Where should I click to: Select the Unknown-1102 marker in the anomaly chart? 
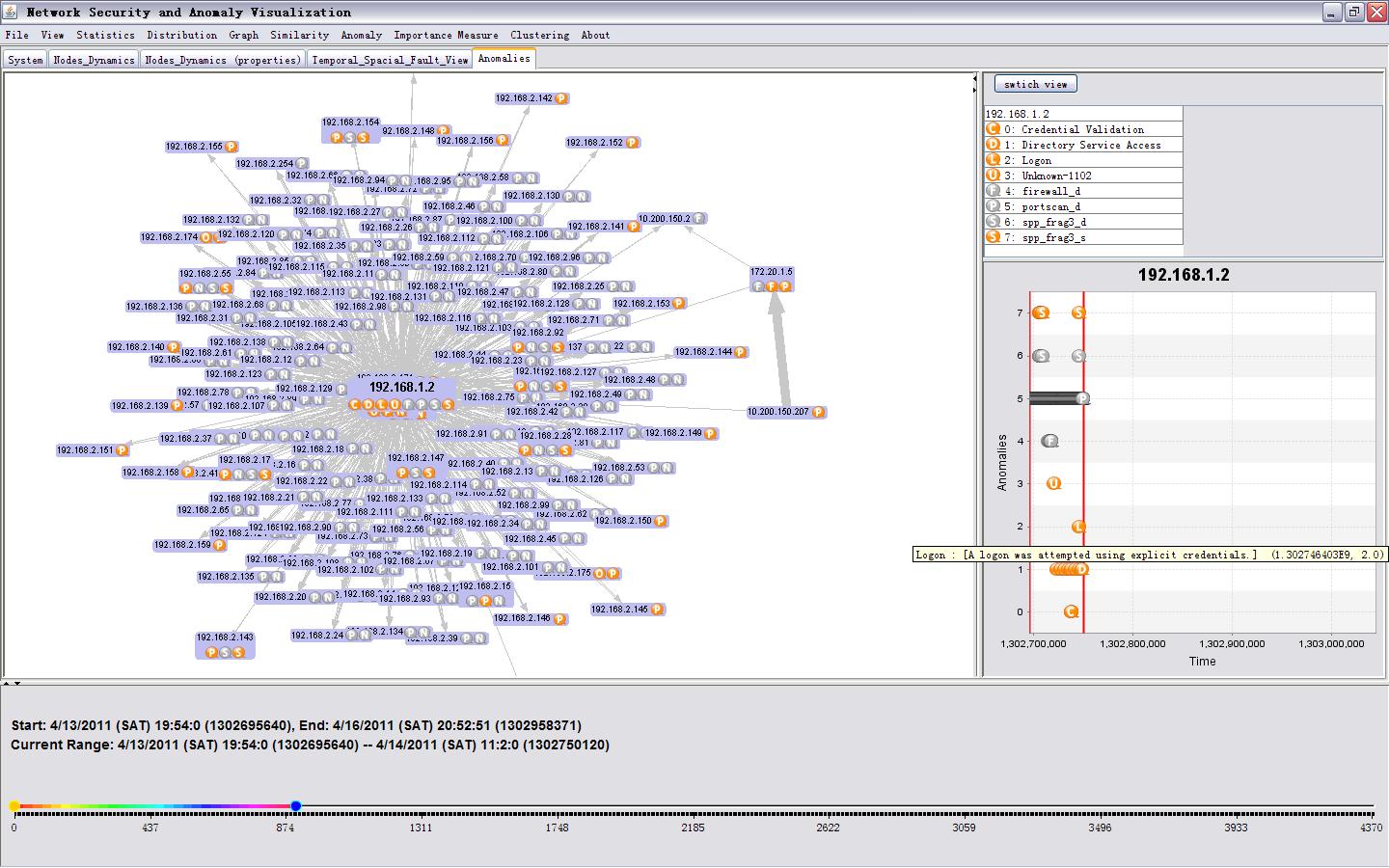pyautogui.click(x=1054, y=483)
